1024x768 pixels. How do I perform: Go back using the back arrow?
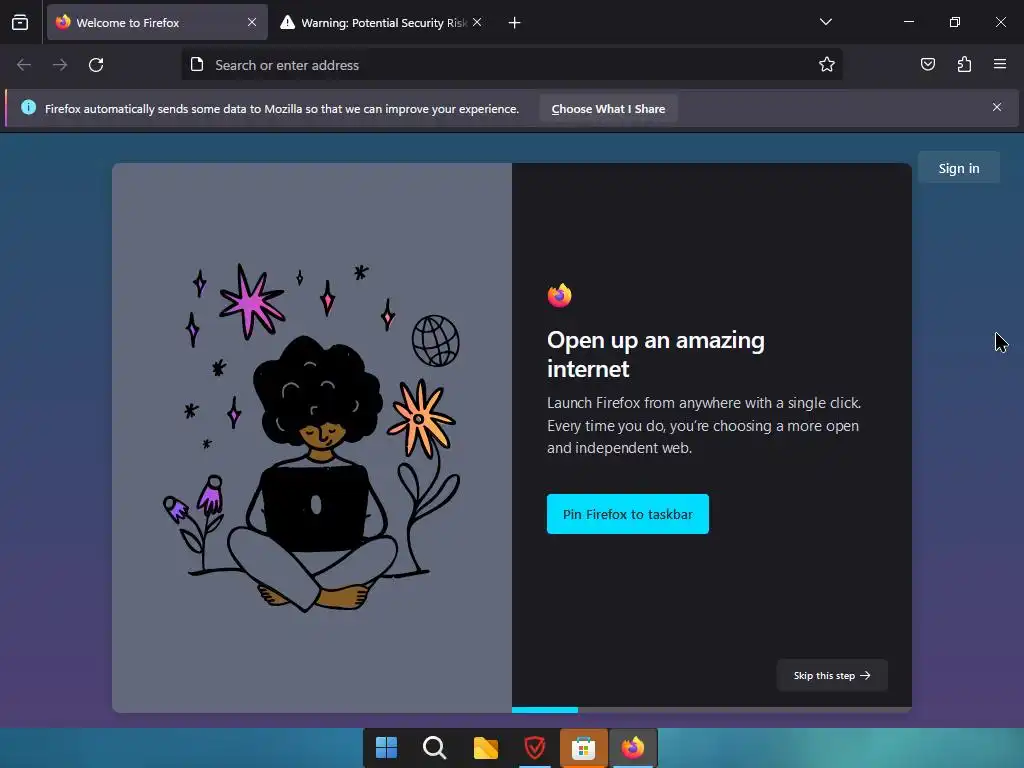point(24,65)
